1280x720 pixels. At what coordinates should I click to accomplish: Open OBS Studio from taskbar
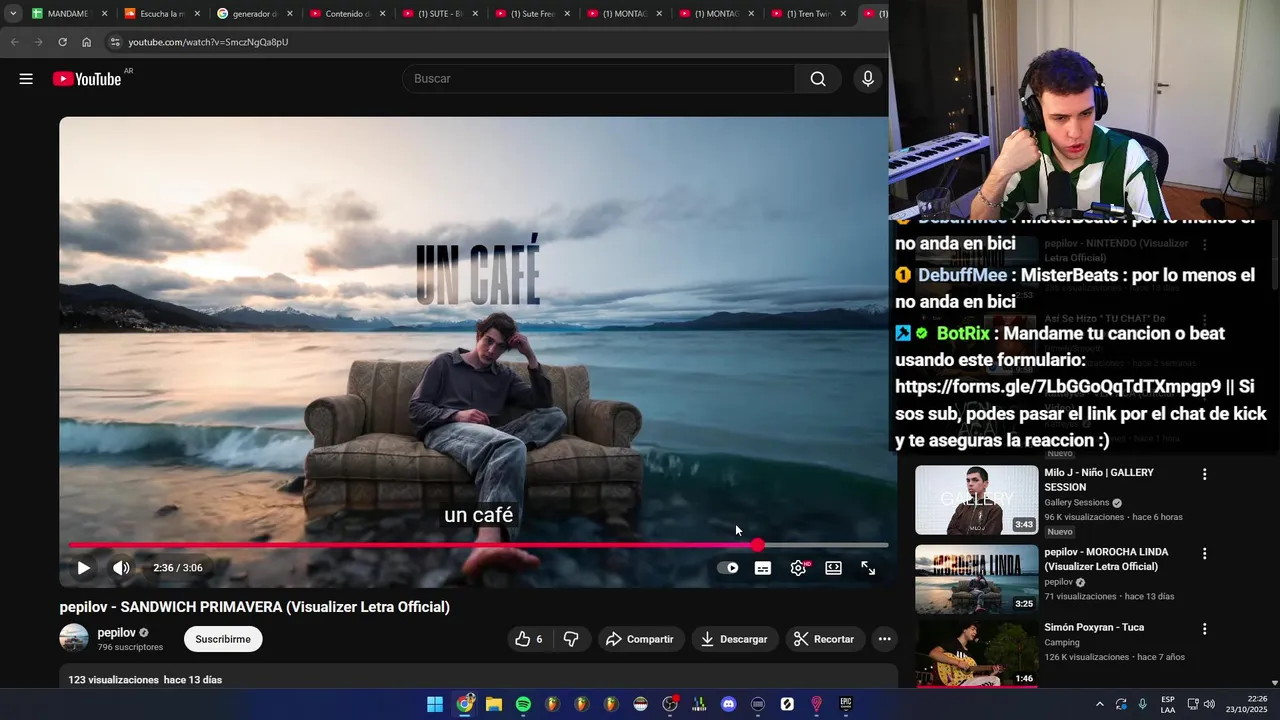pyautogui.click(x=670, y=704)
